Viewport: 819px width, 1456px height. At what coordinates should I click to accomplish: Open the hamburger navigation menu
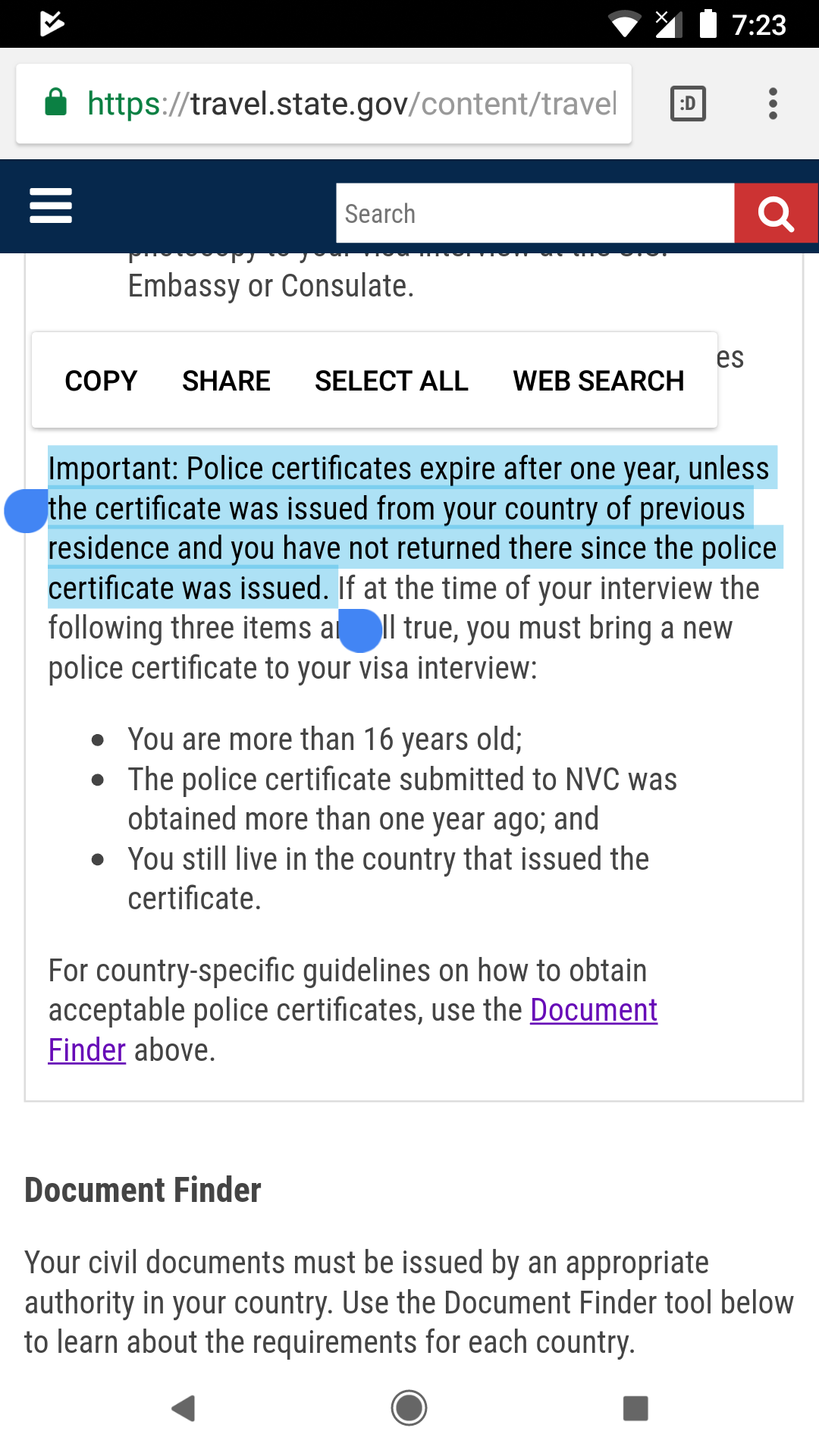(51, 206)
